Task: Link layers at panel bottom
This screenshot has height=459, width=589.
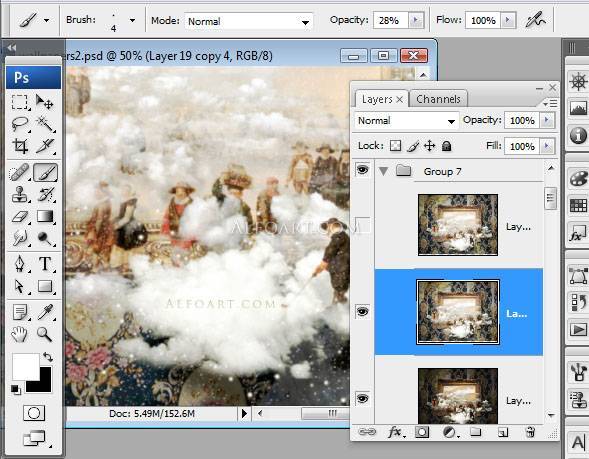Action: pyautogui.click(x=367, y=432)
